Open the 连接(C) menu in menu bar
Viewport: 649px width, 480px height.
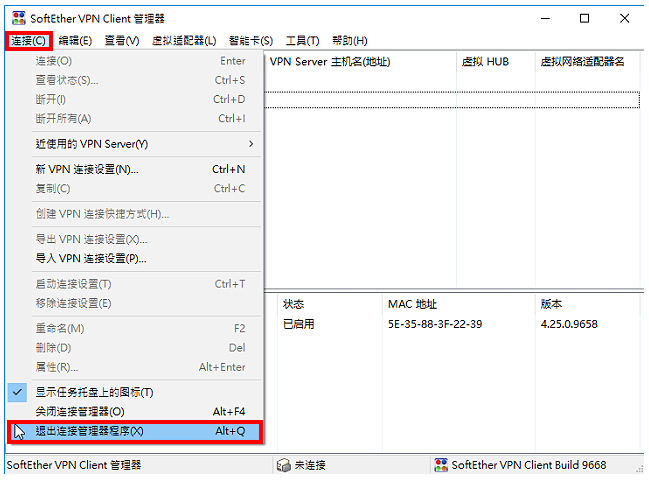(29, 41)
